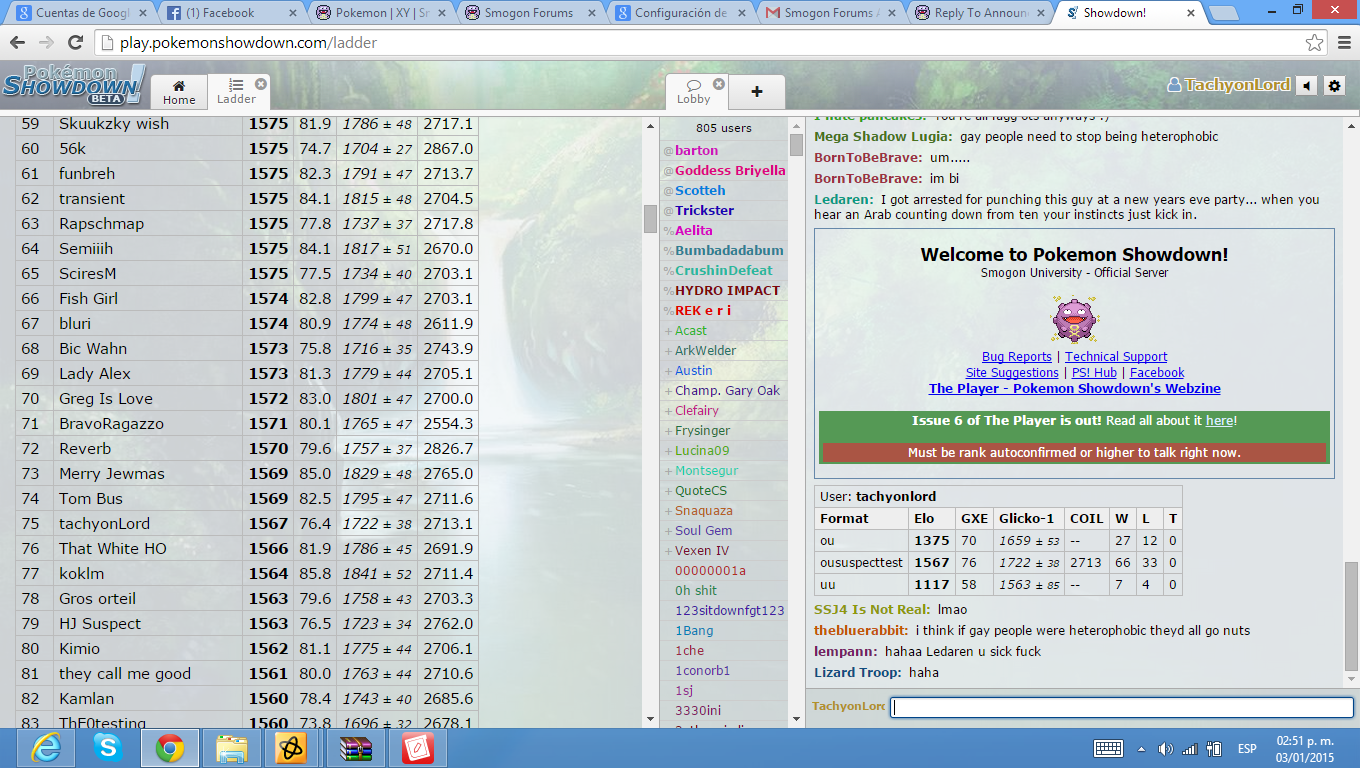The height and width of the screenshot is (768, 1360).
Task: Switch to the Pokemon | XY browser tab
Action: 380,13
